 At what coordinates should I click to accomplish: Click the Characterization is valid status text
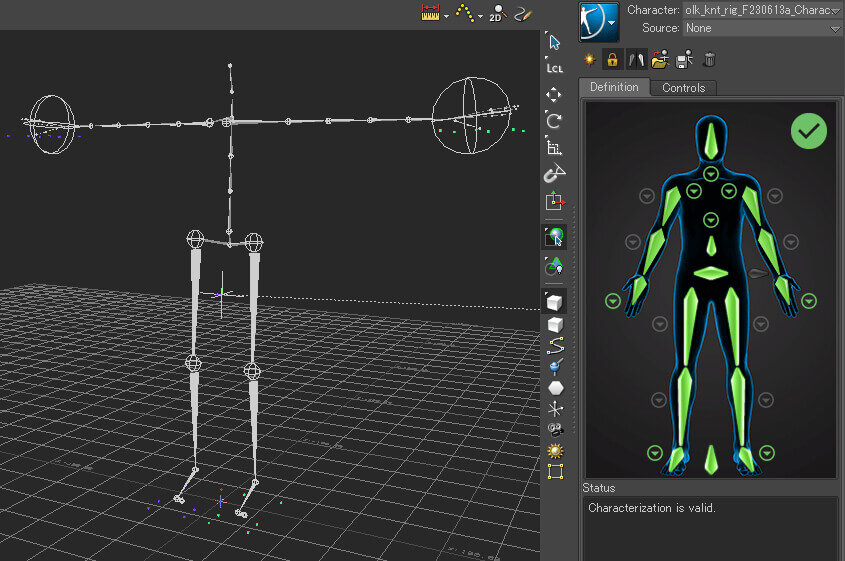[652, 508]
